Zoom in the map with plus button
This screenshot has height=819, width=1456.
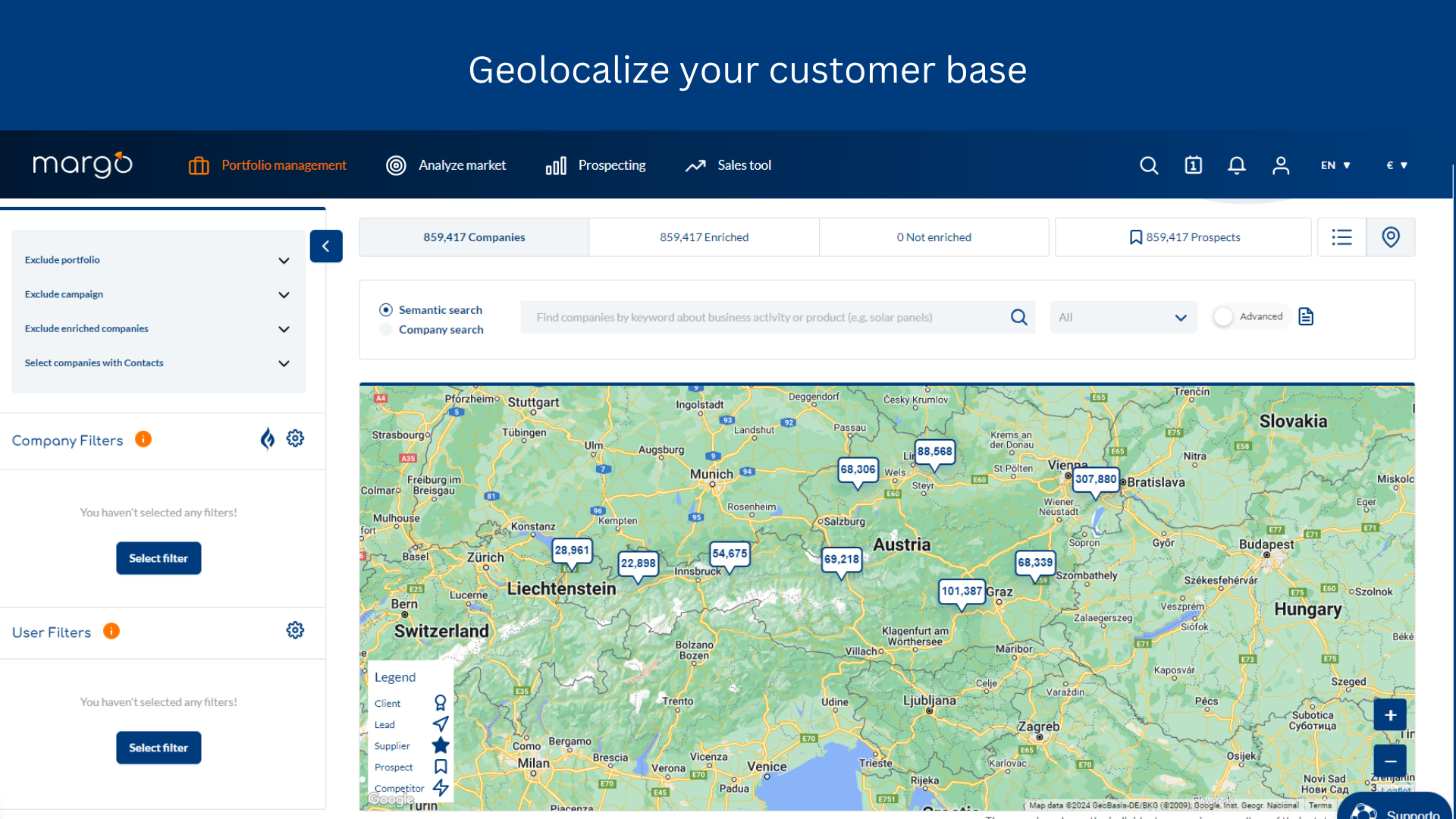[x=1390, y=715]
